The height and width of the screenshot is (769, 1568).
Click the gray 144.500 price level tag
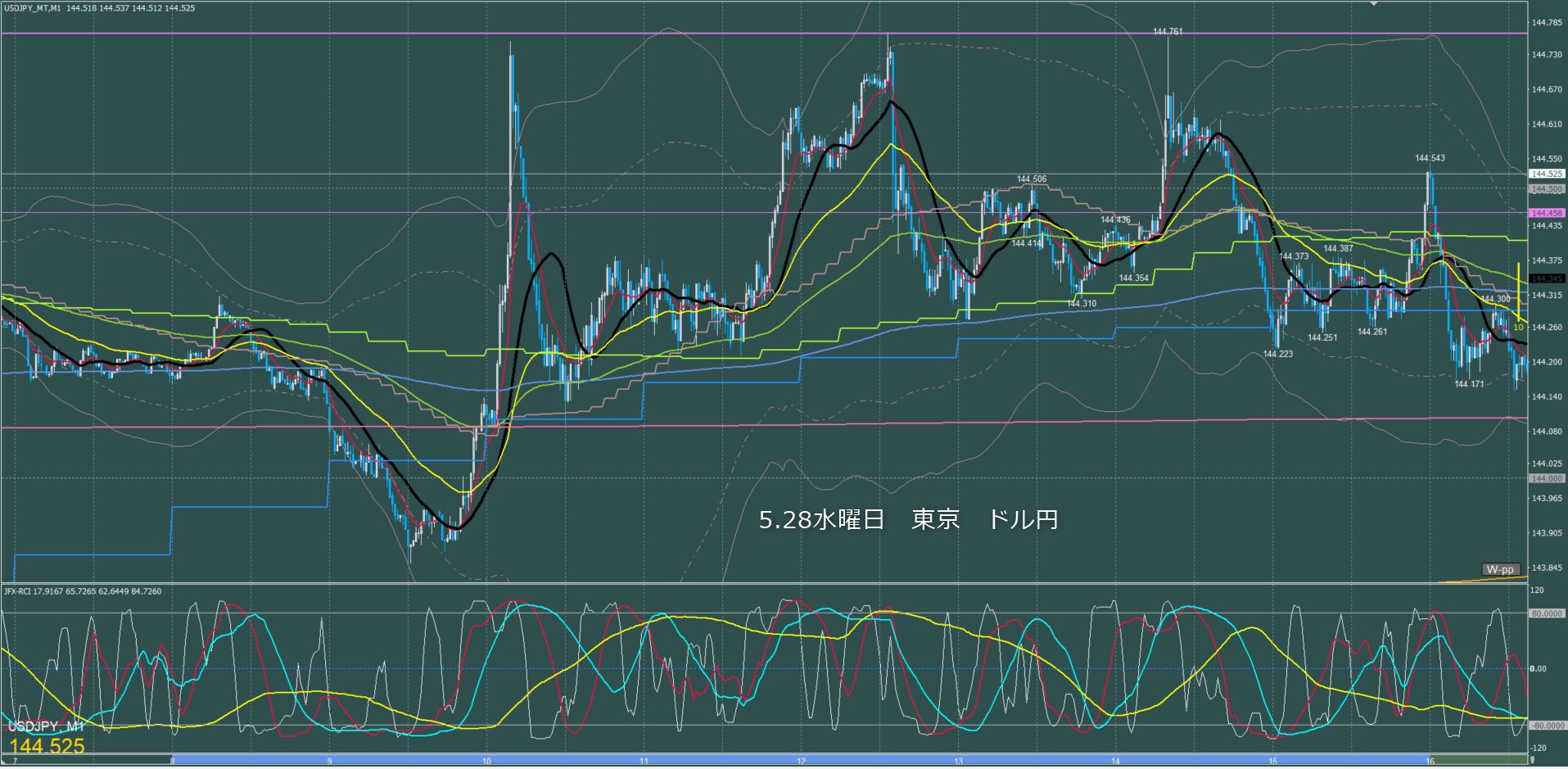pos(1547,189)
